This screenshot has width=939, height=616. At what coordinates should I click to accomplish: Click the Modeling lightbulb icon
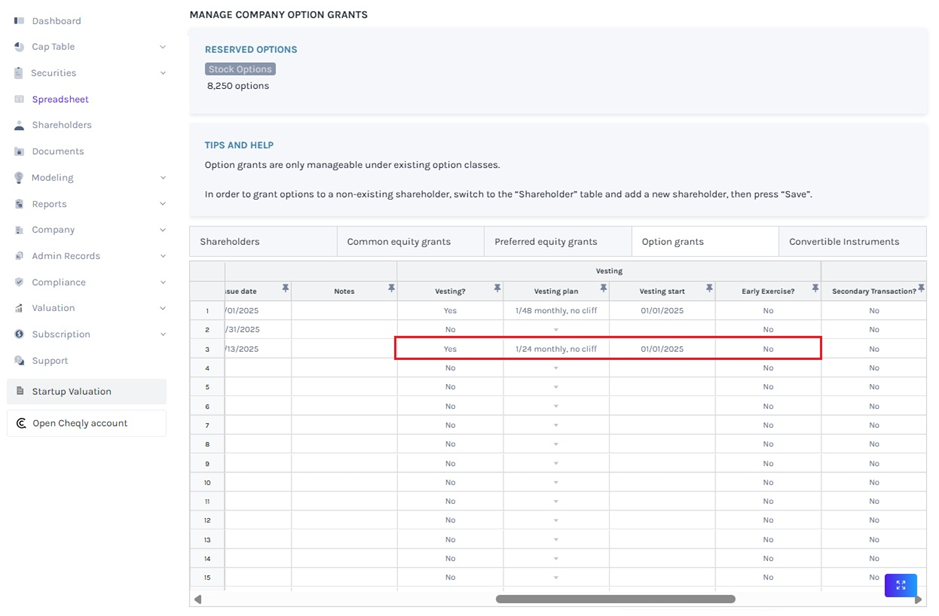(x=19, y=178)
